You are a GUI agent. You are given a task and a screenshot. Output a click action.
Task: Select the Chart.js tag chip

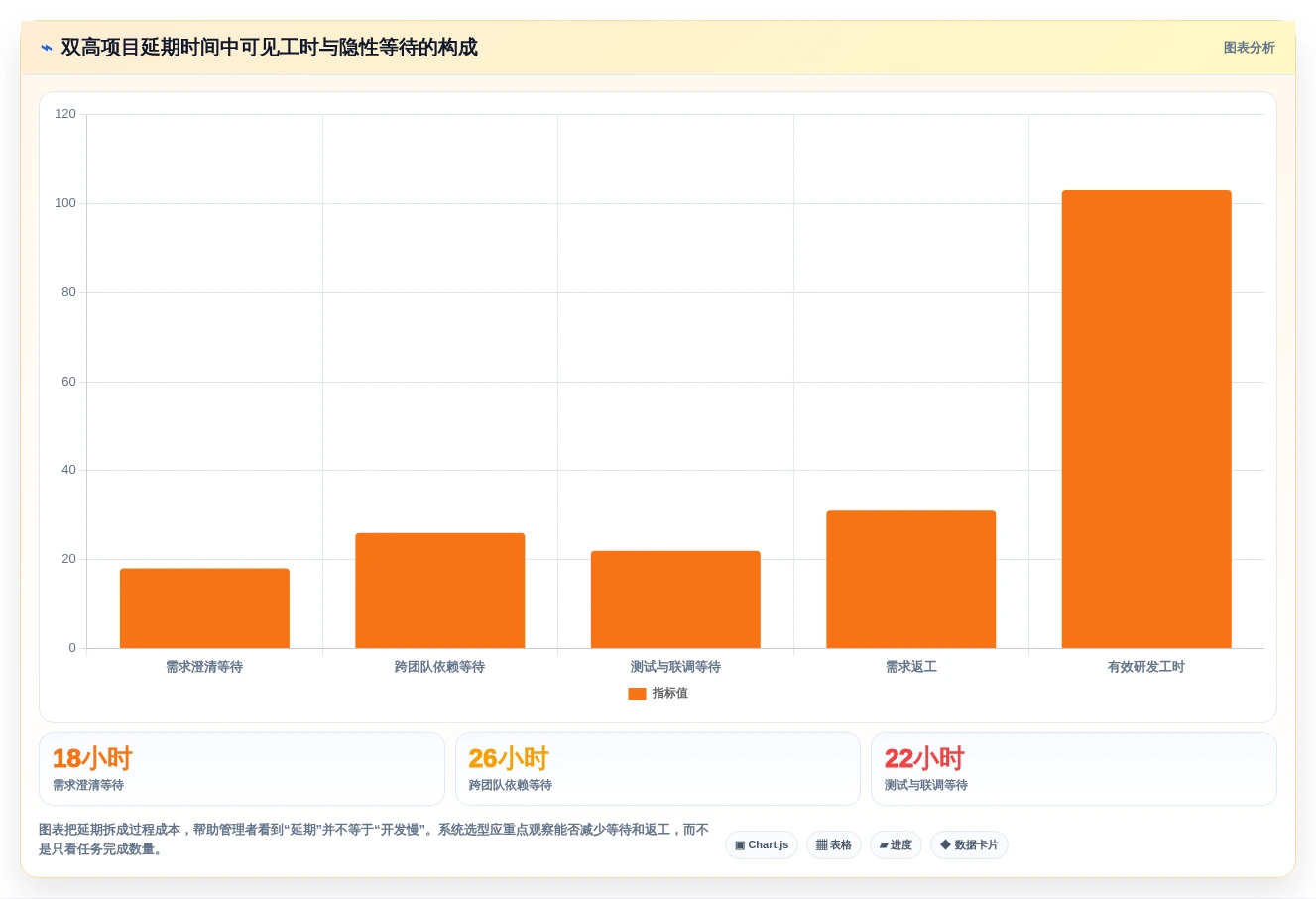click(x=762, y=845)
